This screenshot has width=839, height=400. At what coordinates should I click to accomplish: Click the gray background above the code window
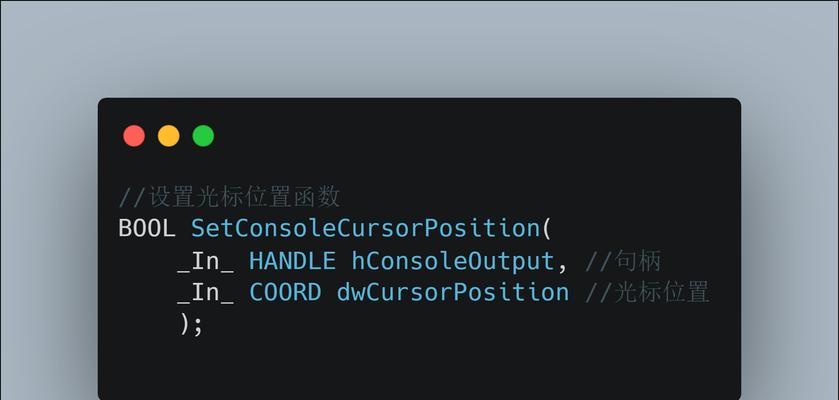[420, 48]
